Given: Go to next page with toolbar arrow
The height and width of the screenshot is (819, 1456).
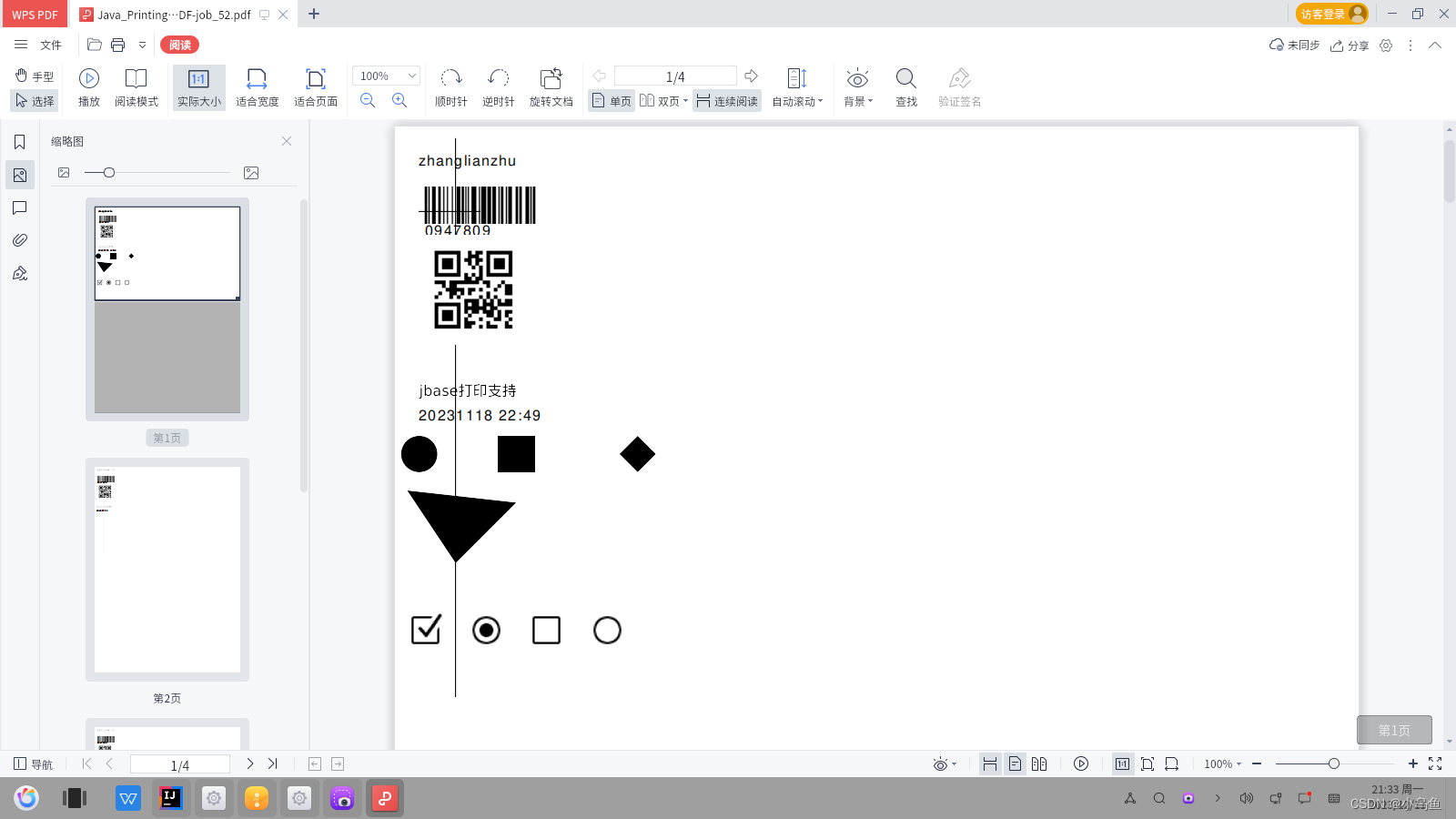Looking at the screenshot, I should [x=752, y=76].
